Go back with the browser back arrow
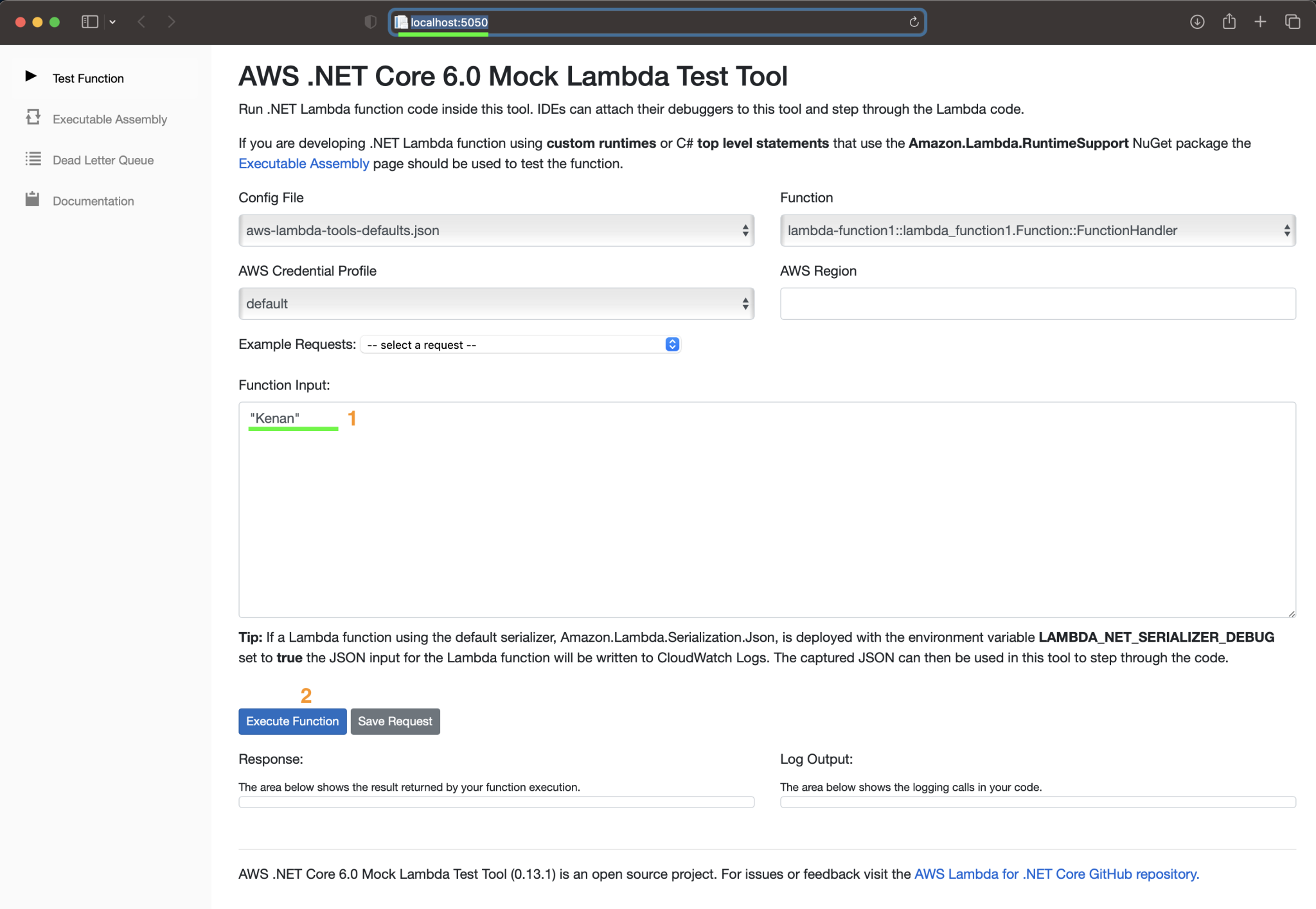This screenshot has height=909, width=1316. tap(141, 22)
